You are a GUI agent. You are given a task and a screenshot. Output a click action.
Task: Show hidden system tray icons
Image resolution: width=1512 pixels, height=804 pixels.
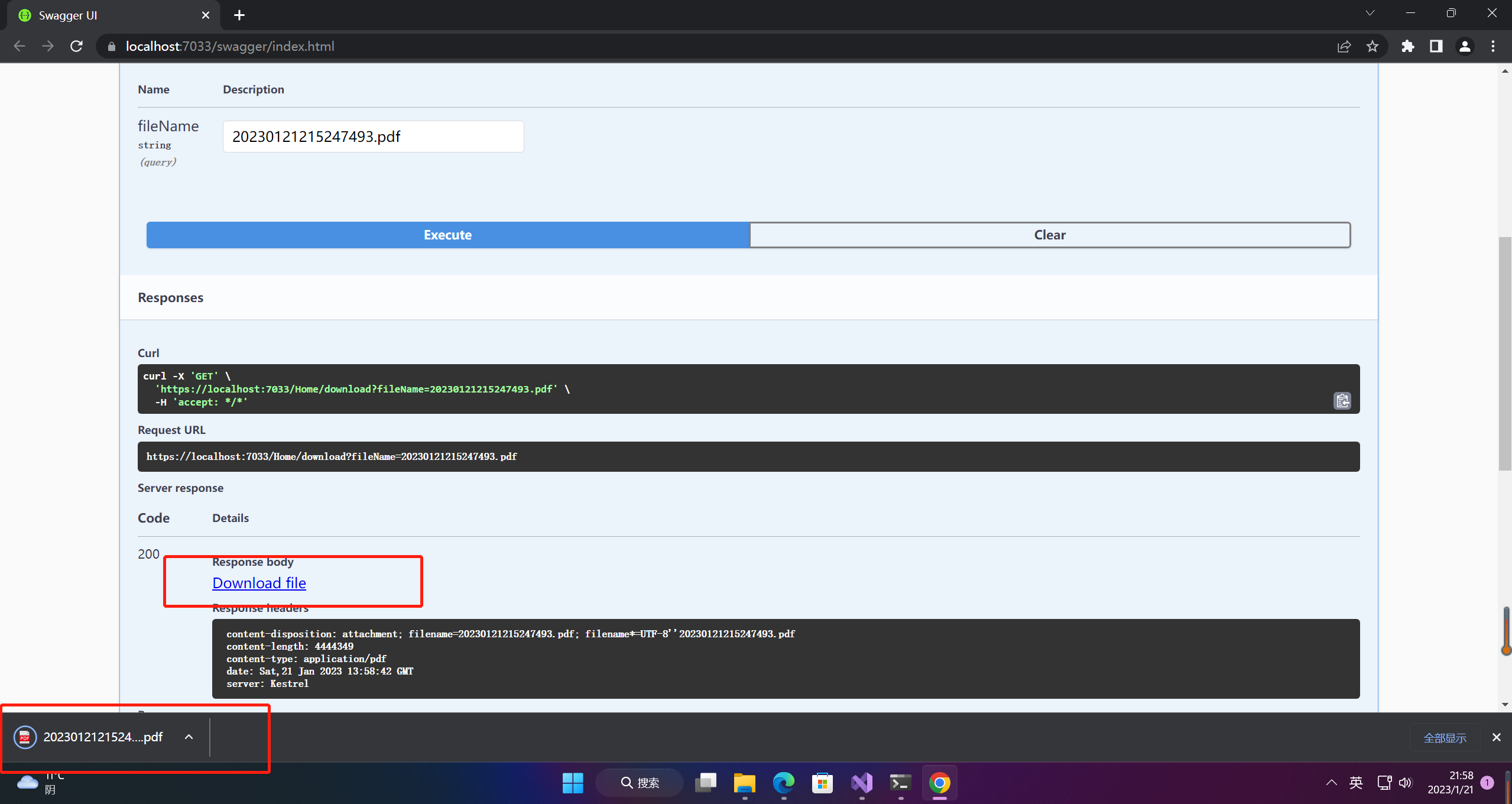point(1331,783)
